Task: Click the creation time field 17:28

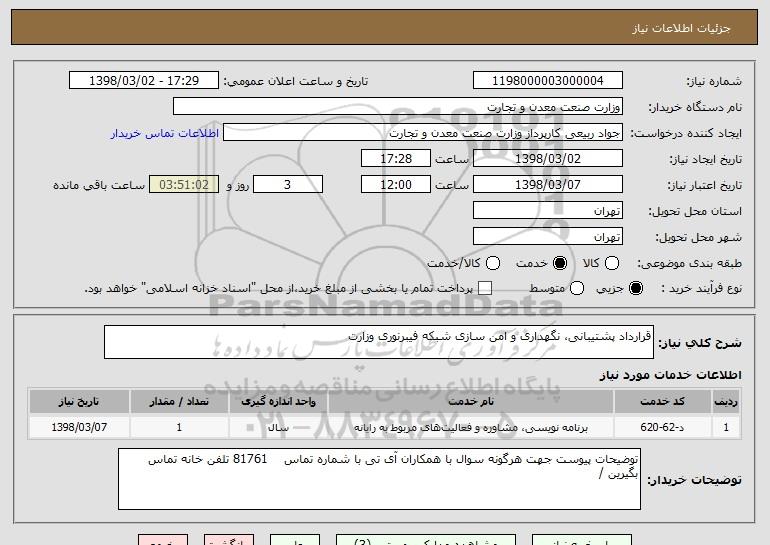Action: [396, 159]
